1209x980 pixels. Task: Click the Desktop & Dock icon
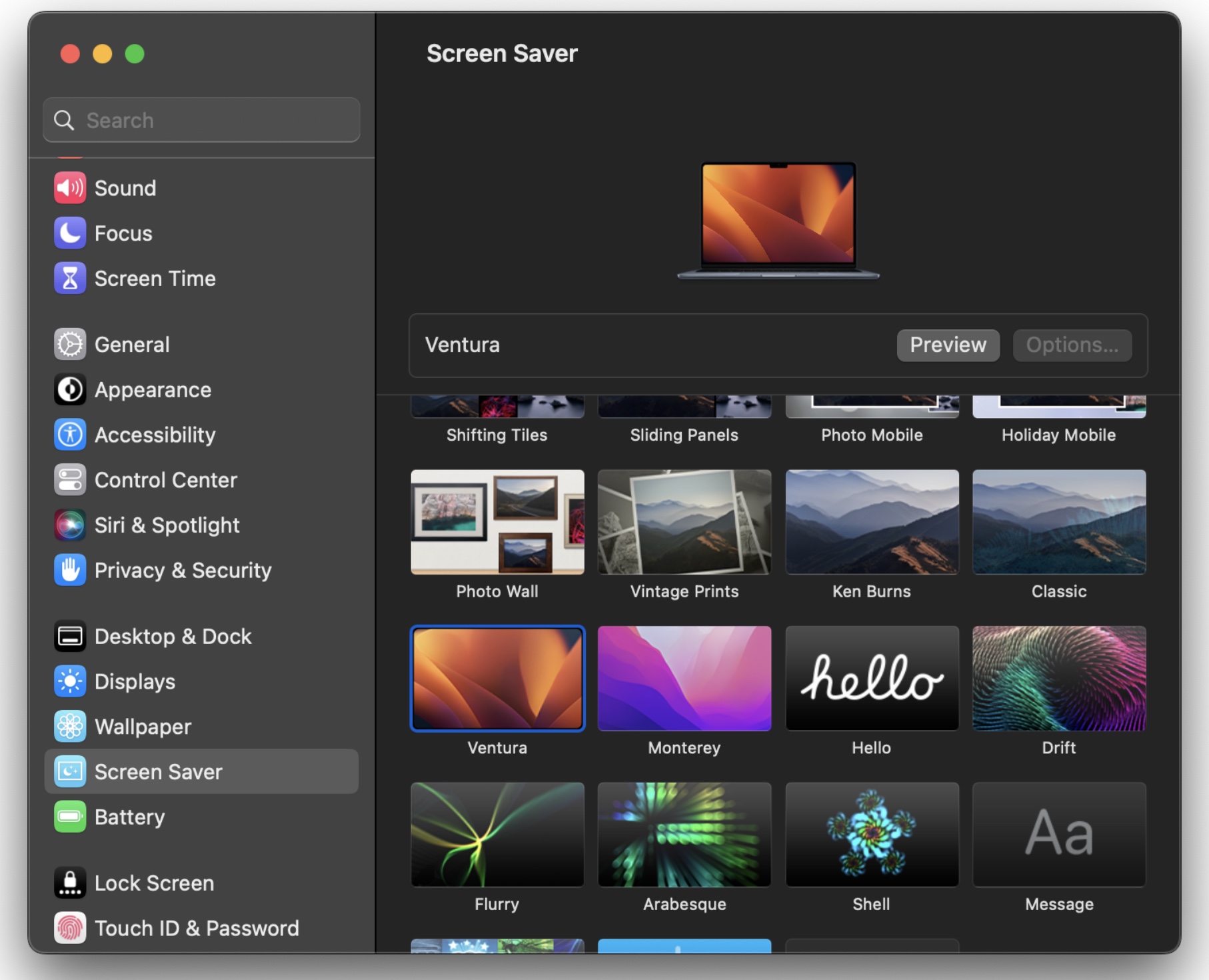tap(70, 636)
